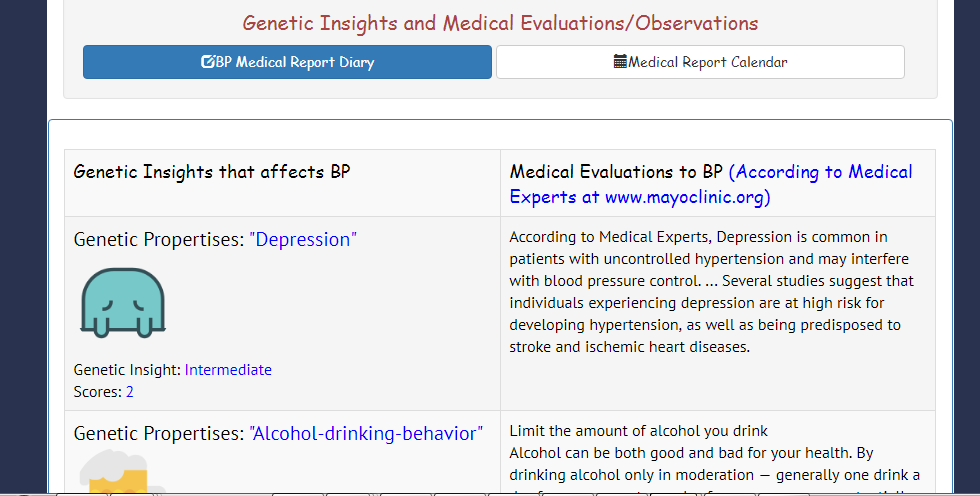Click the "Genetic Insights that affects BP" column header
The height and width of the screenshot is (496, 980).
point(212,172)
